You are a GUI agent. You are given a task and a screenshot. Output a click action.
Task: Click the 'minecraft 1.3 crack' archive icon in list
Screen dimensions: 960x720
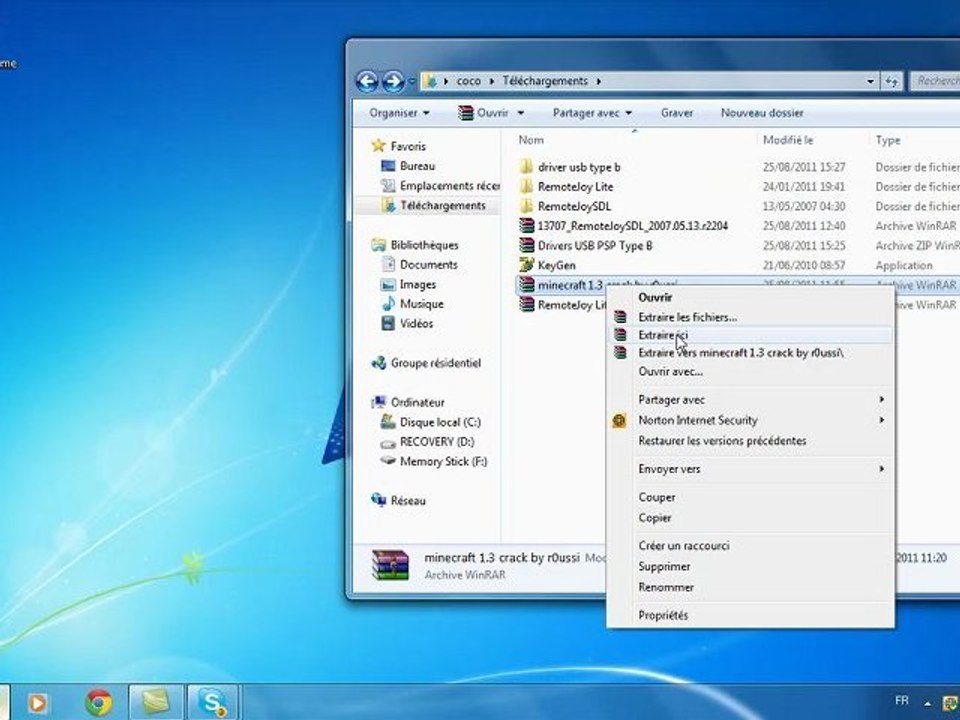[526, 285]
